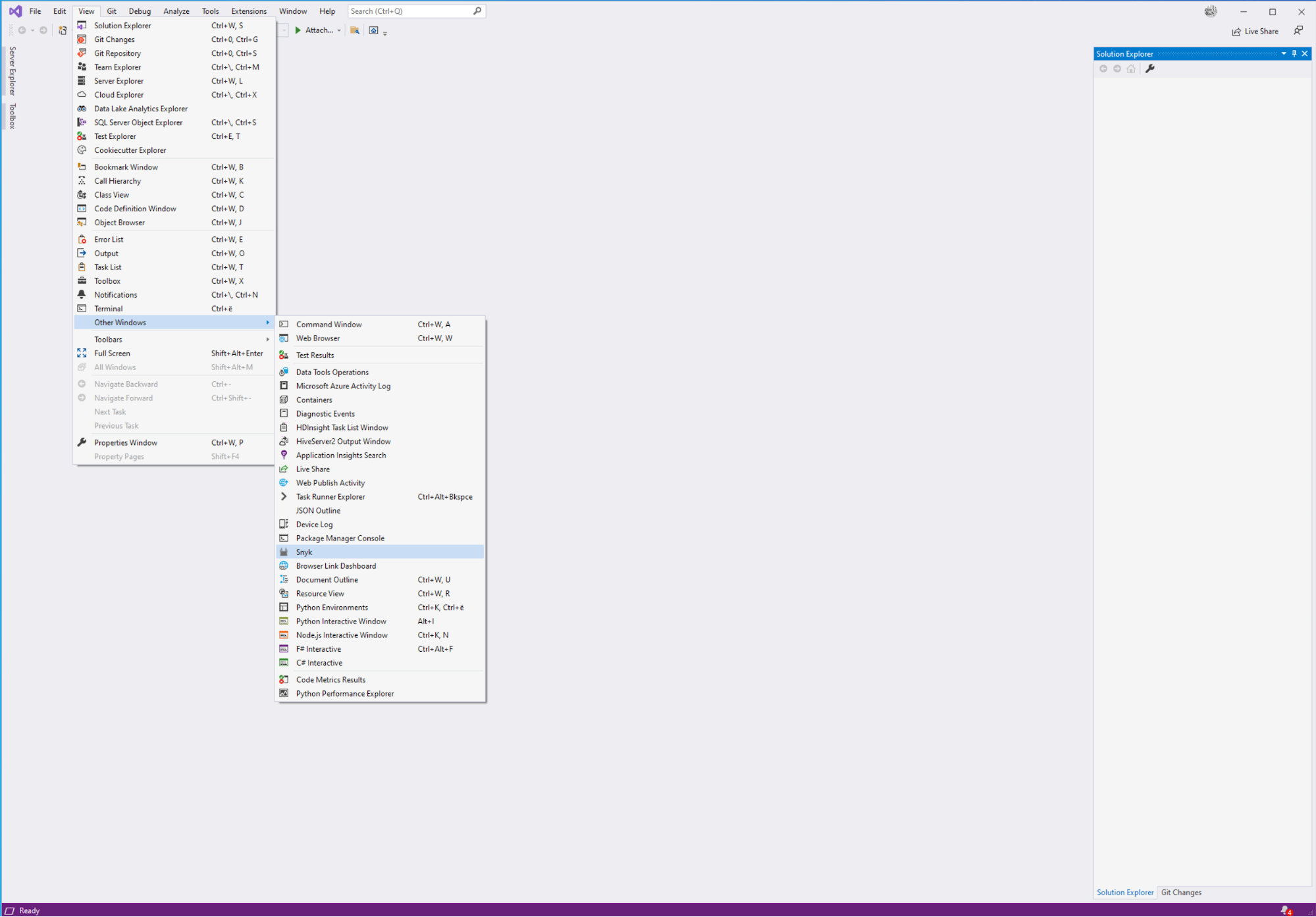Click the Solution Explorer properties wrench icon

click(1149, 68)
